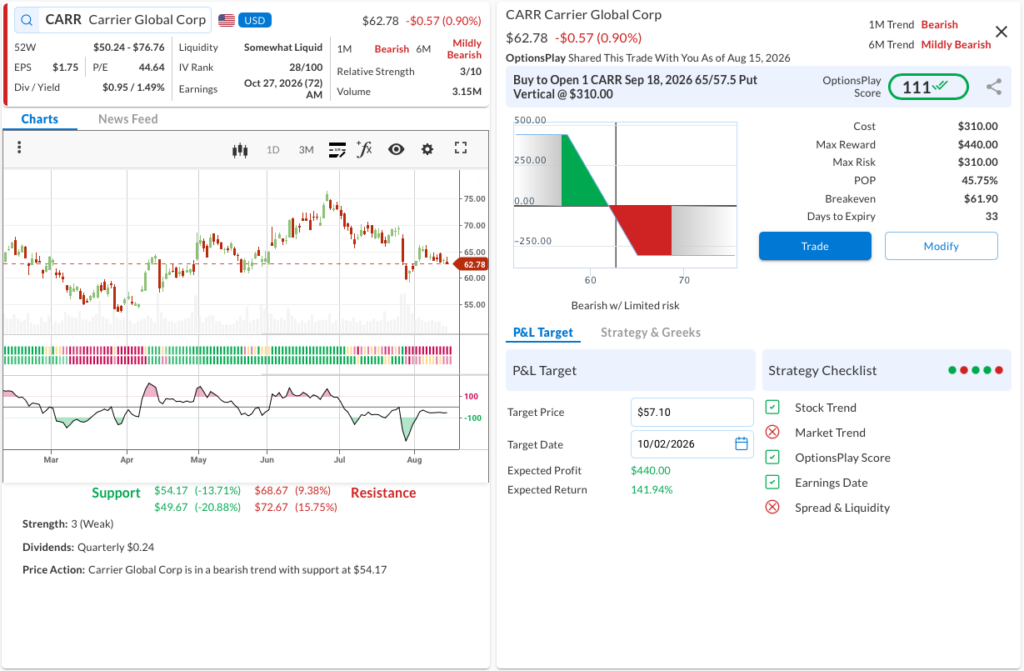Click the Earnings Date check icon
Image resolution: width=1024 pixels, height=671 pixels.
(x=773, y=482)
